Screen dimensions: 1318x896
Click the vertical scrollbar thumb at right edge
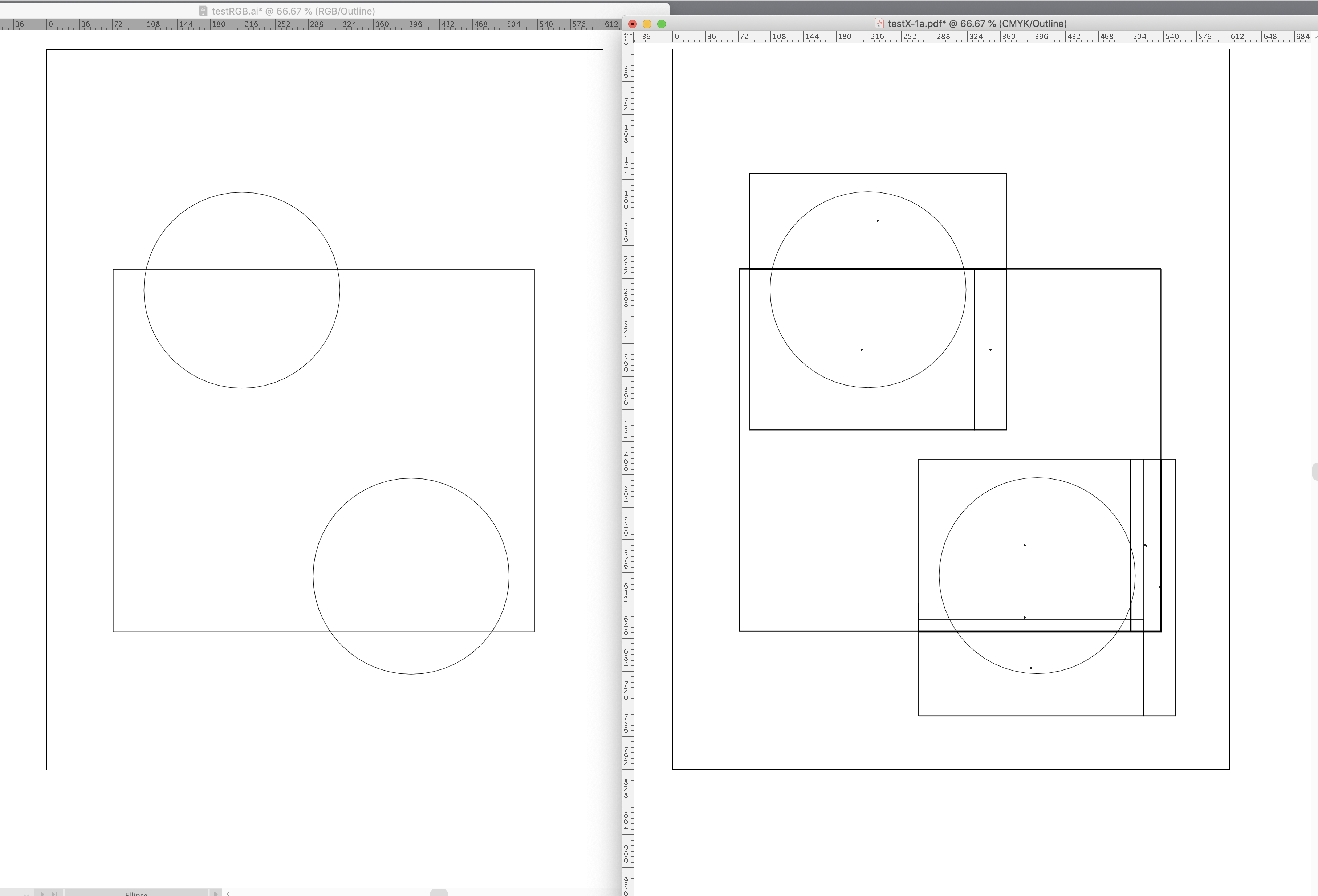[x=1315, y=471]
